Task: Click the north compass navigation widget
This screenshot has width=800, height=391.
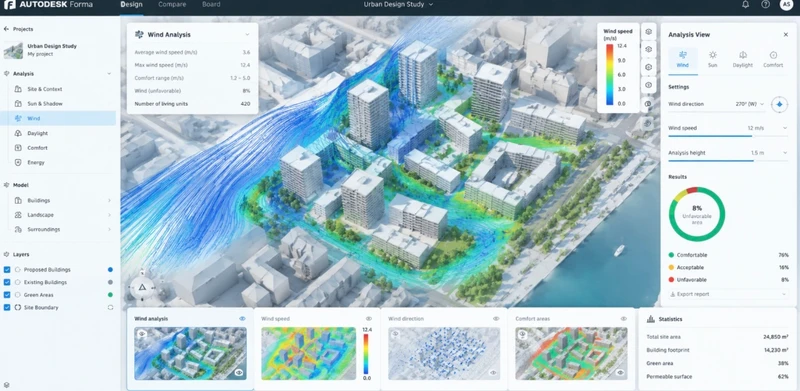Action: click(x=142, y=288)
